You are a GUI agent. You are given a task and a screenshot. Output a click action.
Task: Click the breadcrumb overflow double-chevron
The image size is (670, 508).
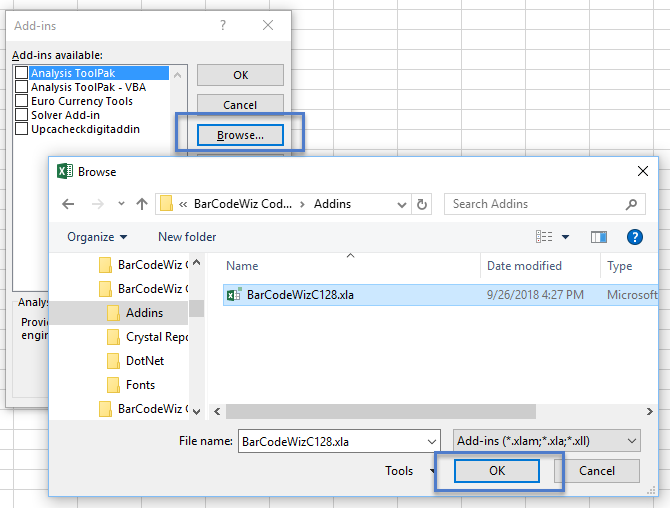[183, 204]
